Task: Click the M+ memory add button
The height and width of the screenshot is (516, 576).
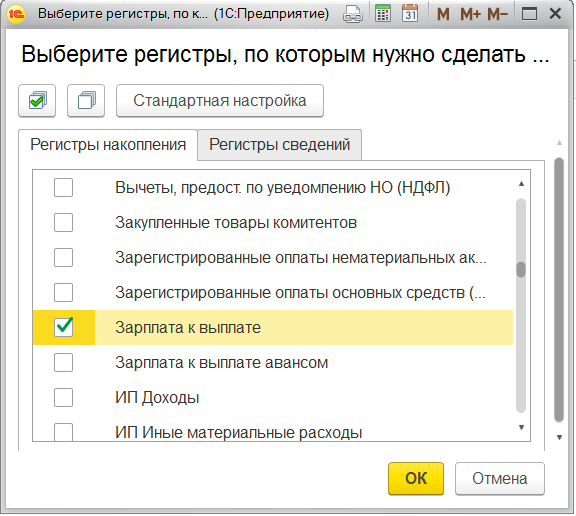Action: [x=471, y=14]
